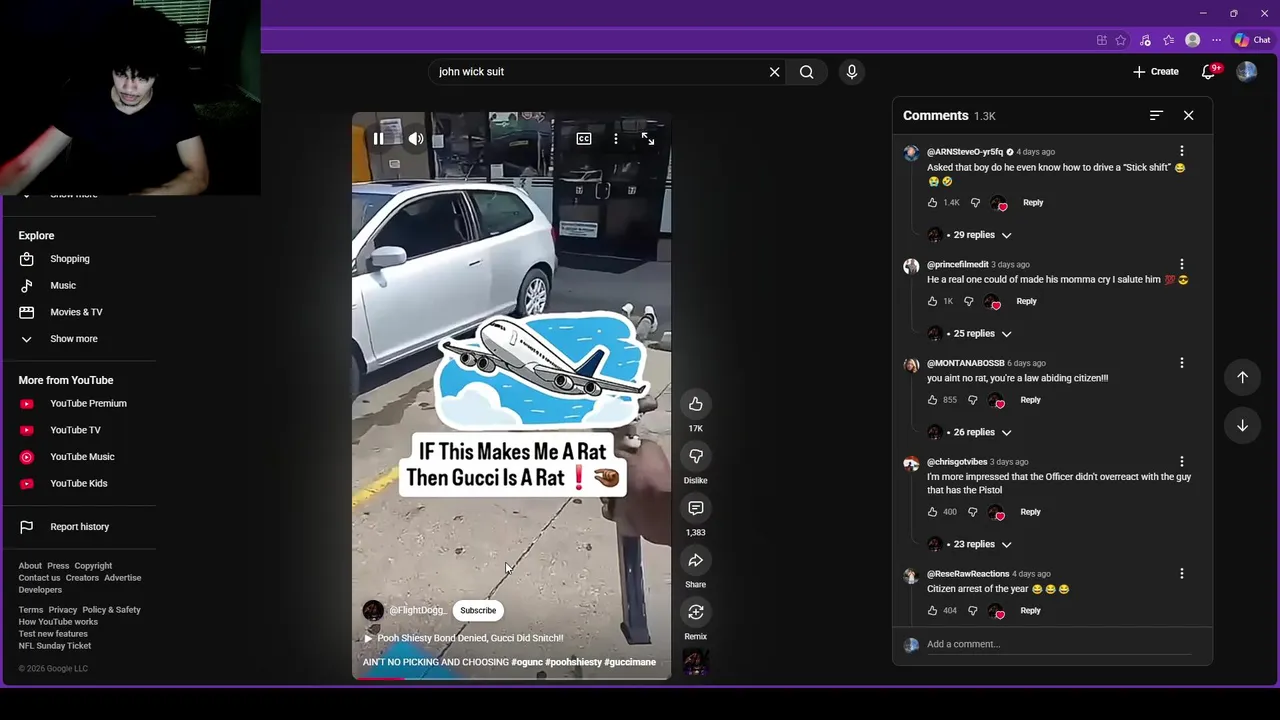Like the @chrisgotvibes comment
Image resolution: width=1280 pixels, height=720 pixels.
933,512
